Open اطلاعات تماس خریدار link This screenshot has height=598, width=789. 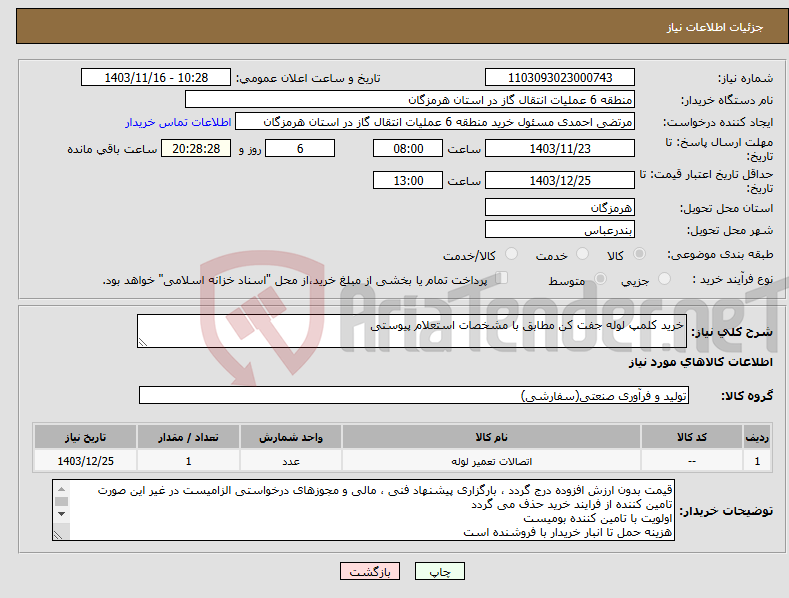(178, 122)
